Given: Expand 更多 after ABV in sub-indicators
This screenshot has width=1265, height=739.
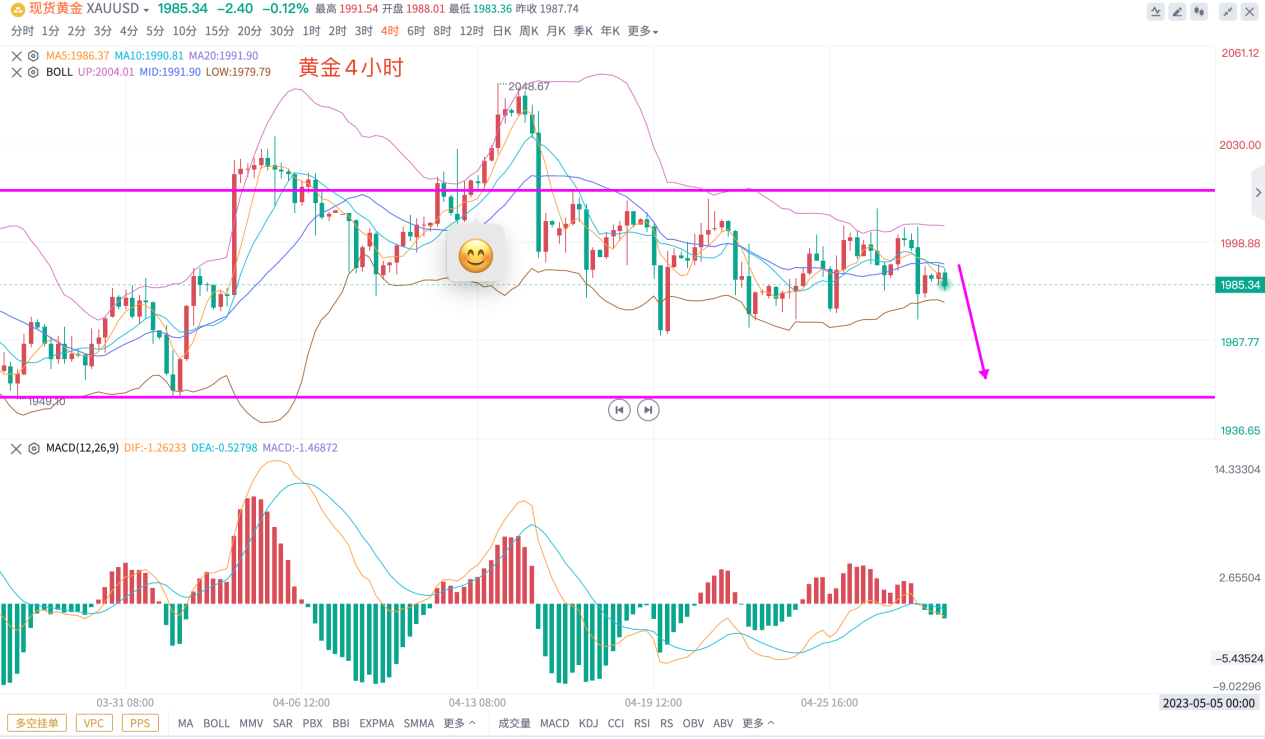Looking at the screenshot, I should pyautogui.click(x=758, y=723).
